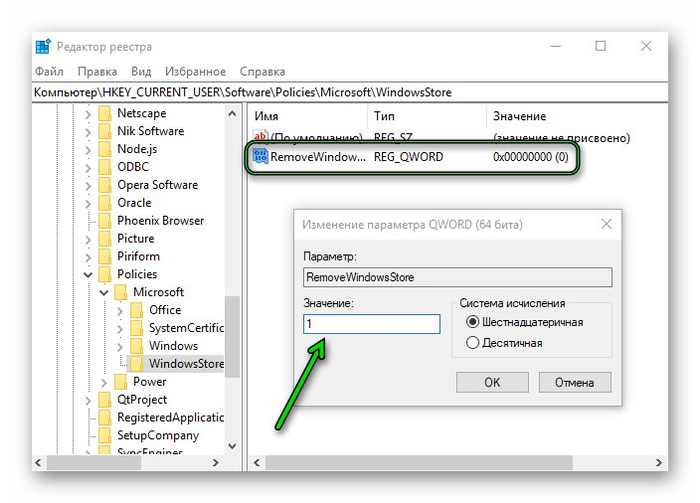
Task: Select the hexadecimal radio button
Action: pos(473,322)
